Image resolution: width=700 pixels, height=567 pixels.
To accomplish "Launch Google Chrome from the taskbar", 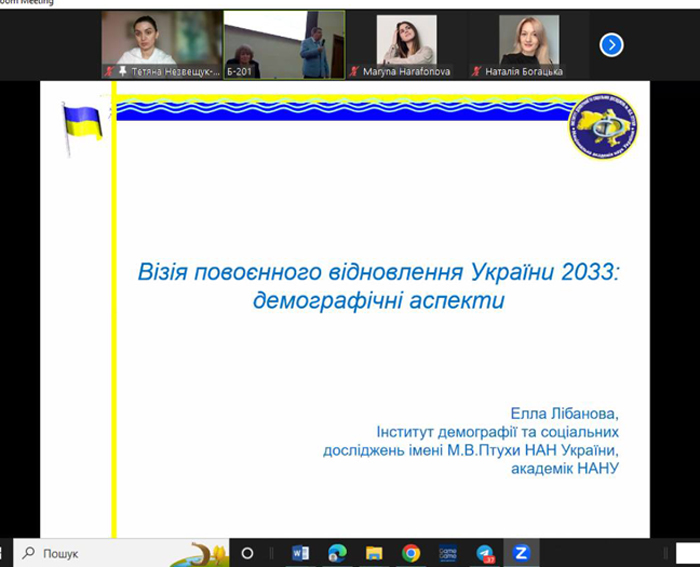I will 411,554.
